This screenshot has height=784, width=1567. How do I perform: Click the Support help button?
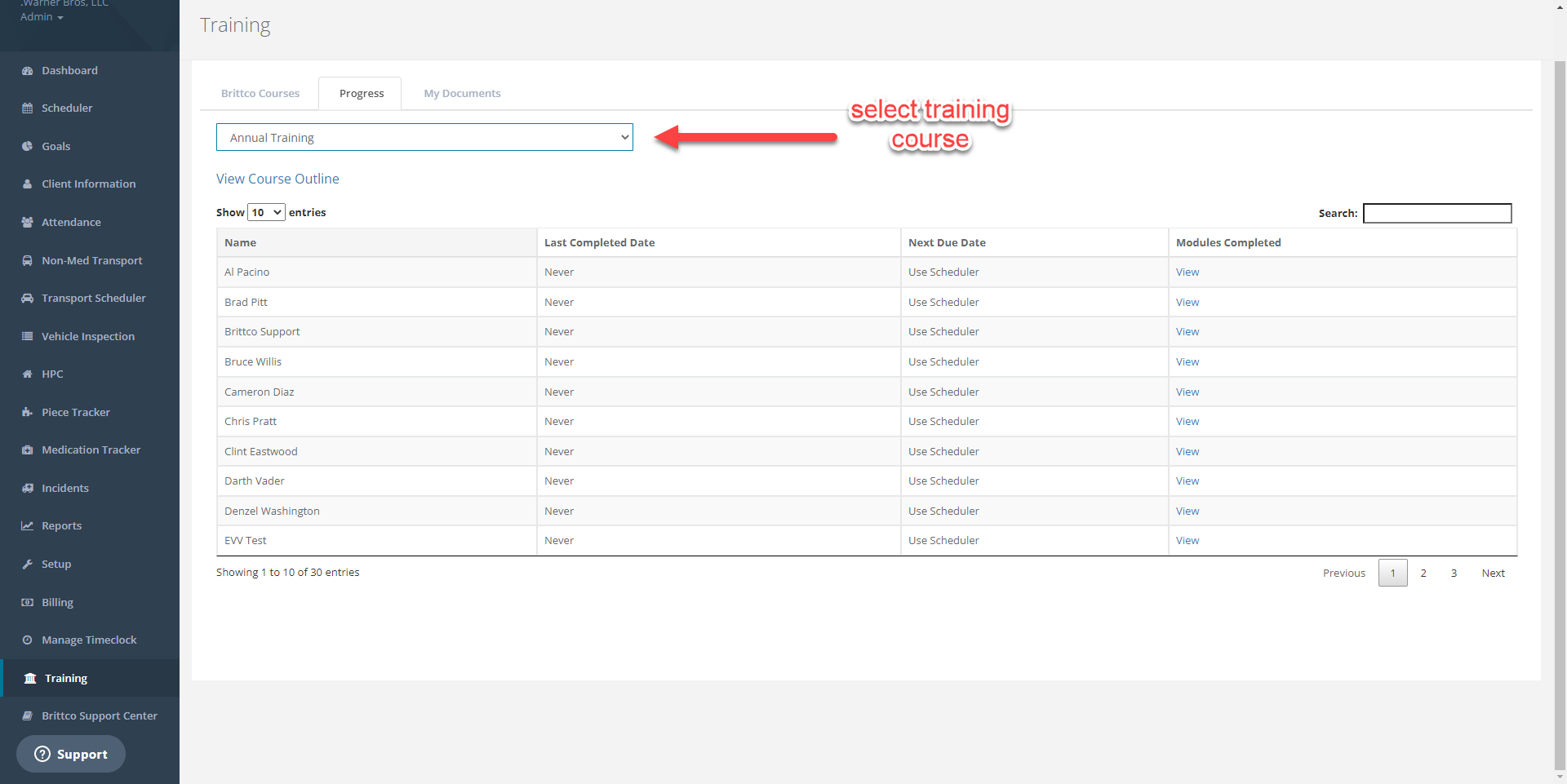[71, 755]
